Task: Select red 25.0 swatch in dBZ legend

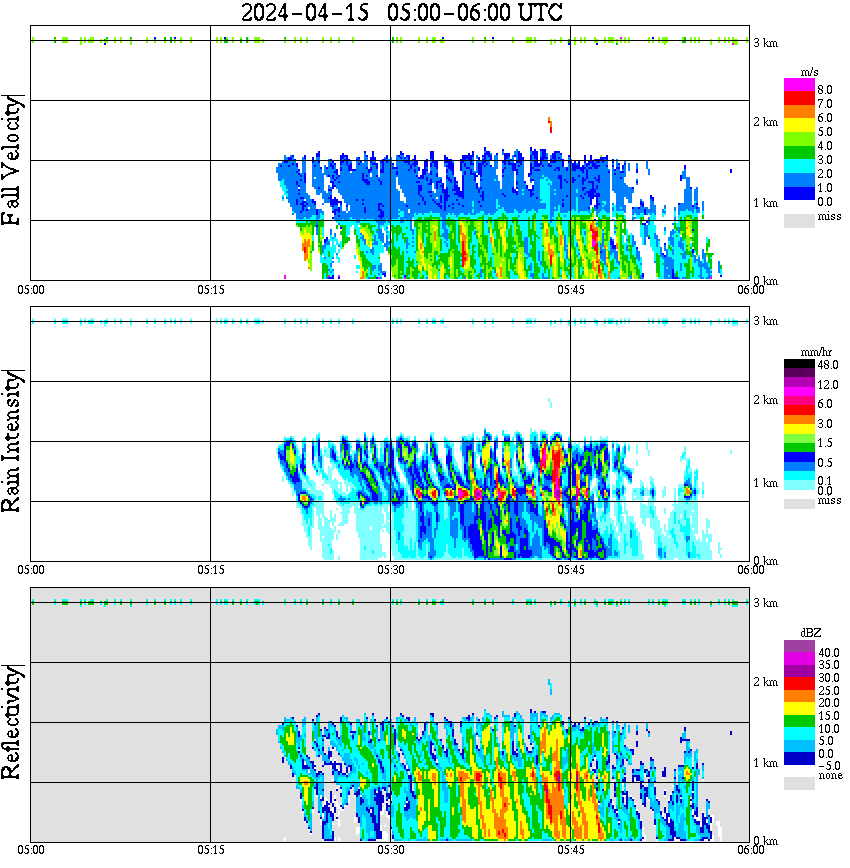Action: (x=799, y=685)
